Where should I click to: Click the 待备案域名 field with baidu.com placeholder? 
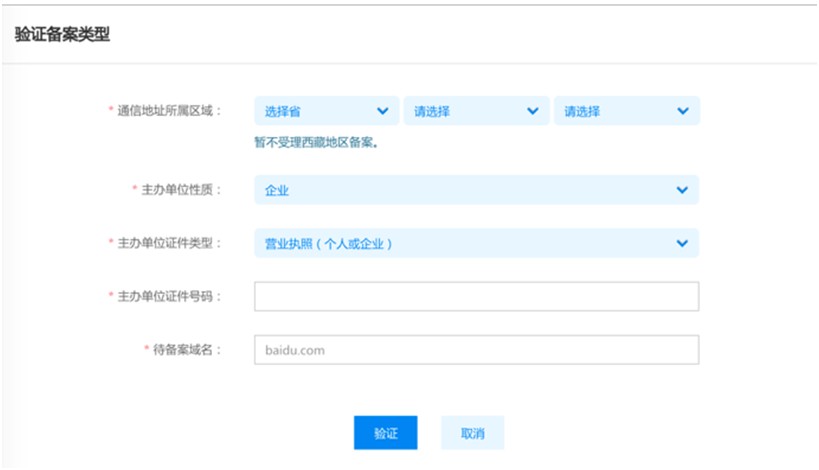(476, 350)
